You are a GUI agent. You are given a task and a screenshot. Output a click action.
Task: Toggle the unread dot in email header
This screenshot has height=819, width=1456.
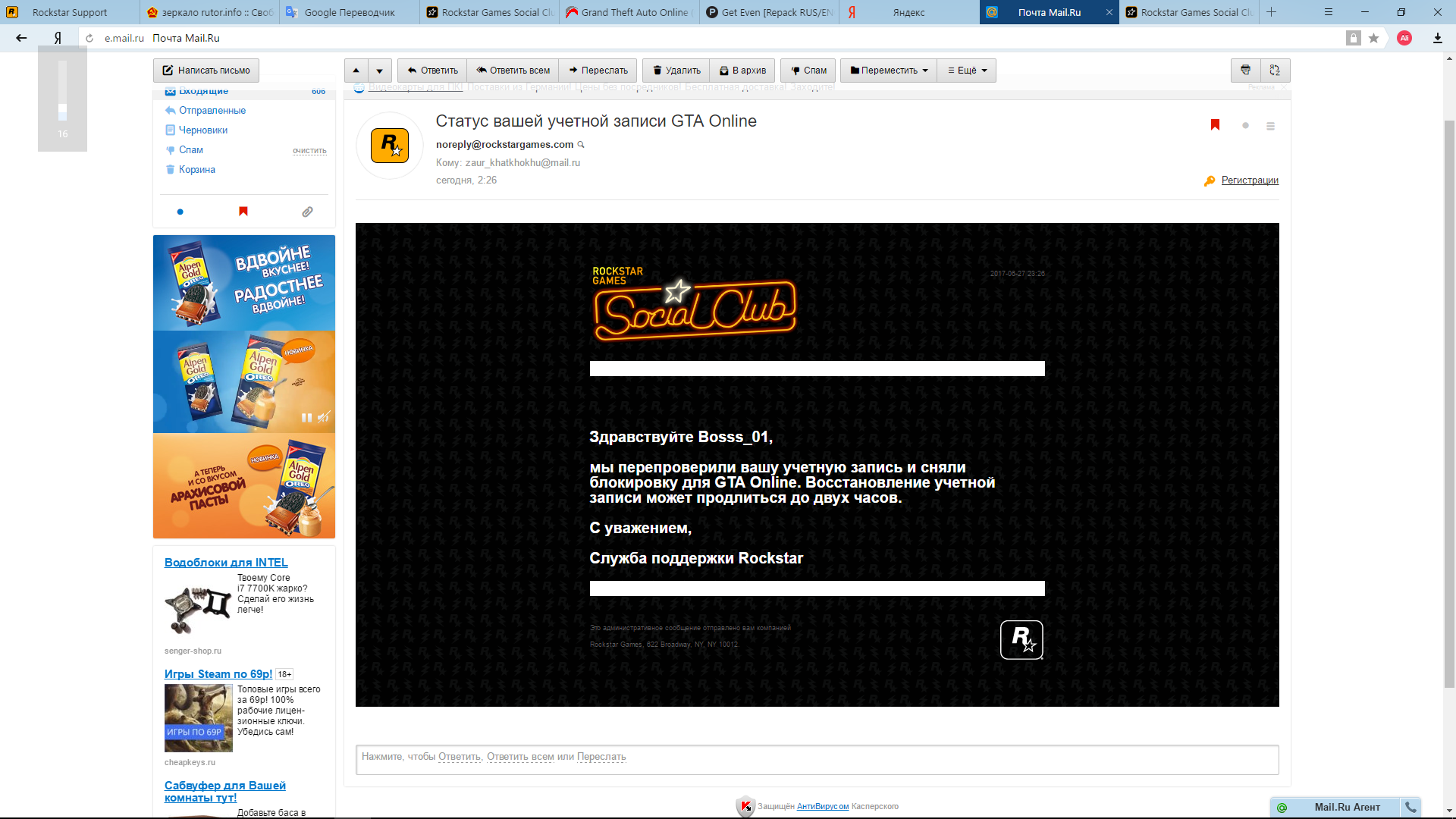(1245, 126)
